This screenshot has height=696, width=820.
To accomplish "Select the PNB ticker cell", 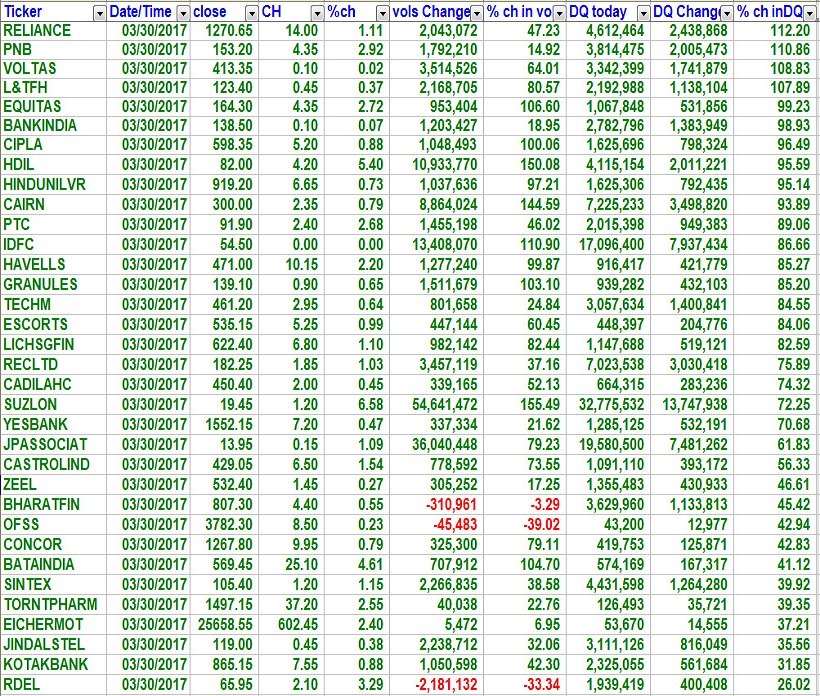I will (53, 50).
